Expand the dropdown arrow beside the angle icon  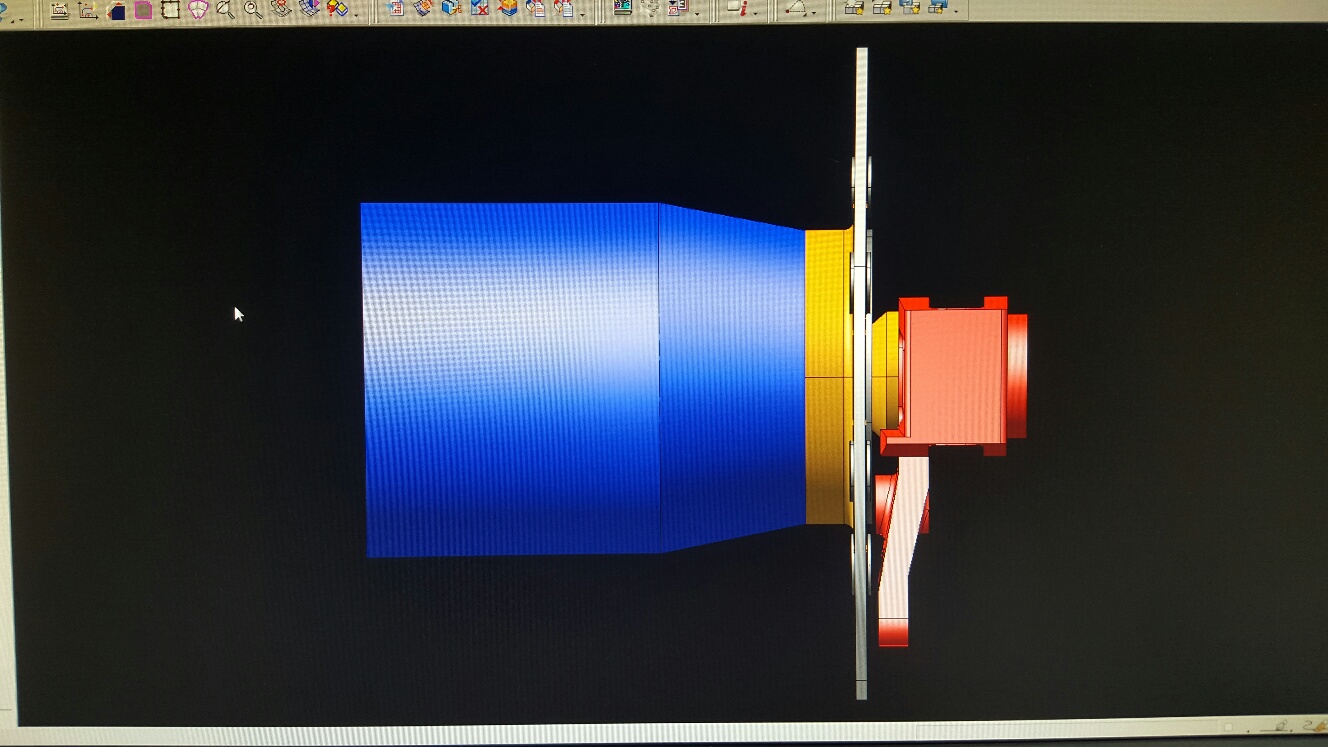point(813,14)
